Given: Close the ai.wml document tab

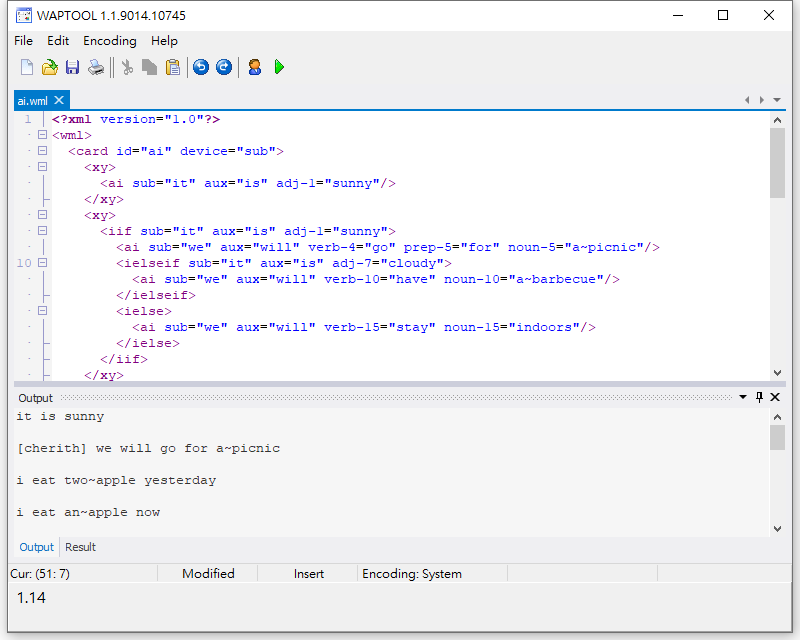Looking at the screenshot, I should pos(59,100).
